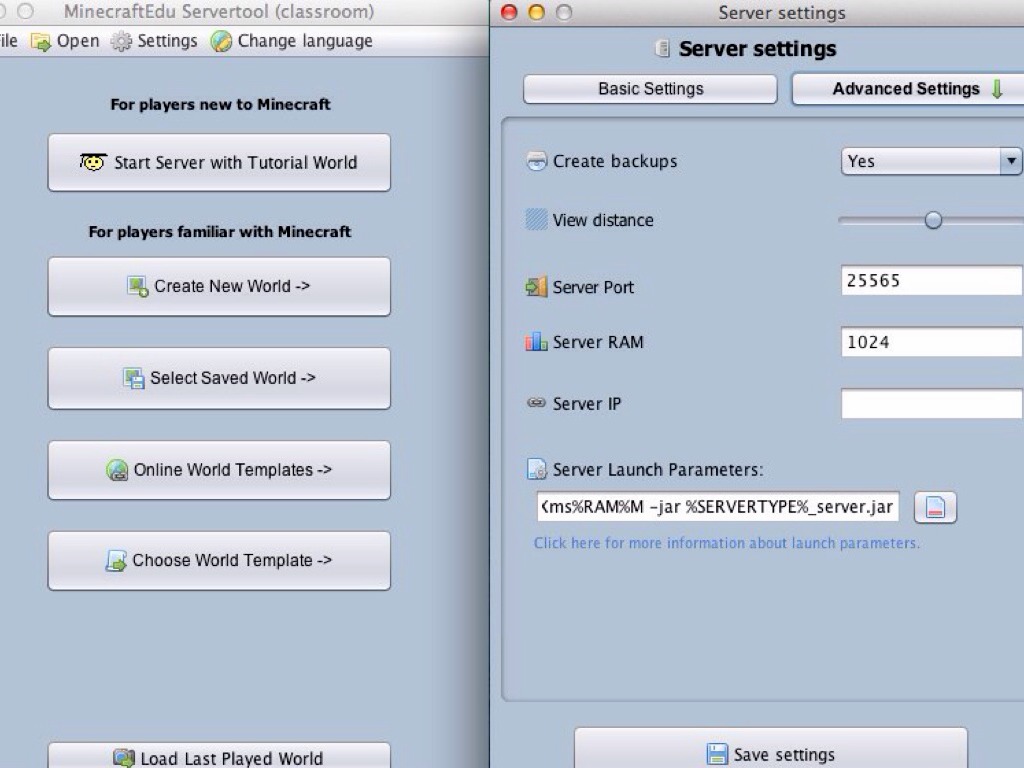The width and height of the screenshot is (1024, 768).
Task: Focus the Server Port input field
Action: click(x=930, y=281)
